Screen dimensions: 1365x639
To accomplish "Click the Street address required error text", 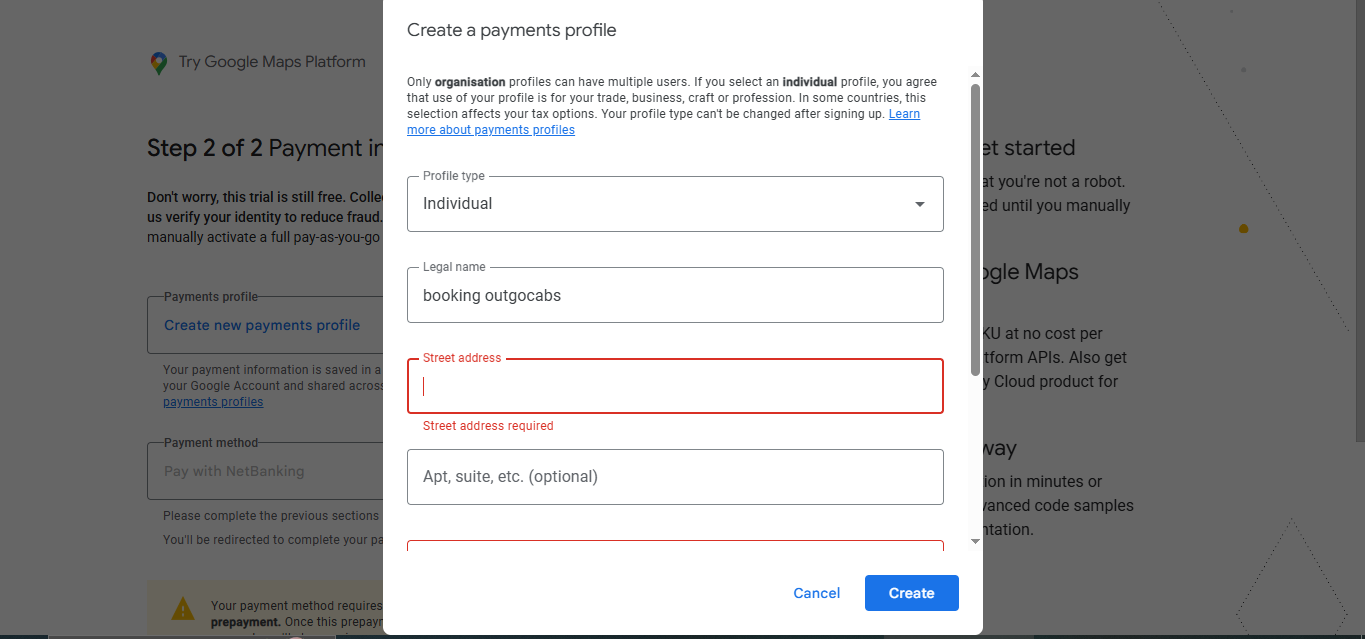I will (488, 426).
